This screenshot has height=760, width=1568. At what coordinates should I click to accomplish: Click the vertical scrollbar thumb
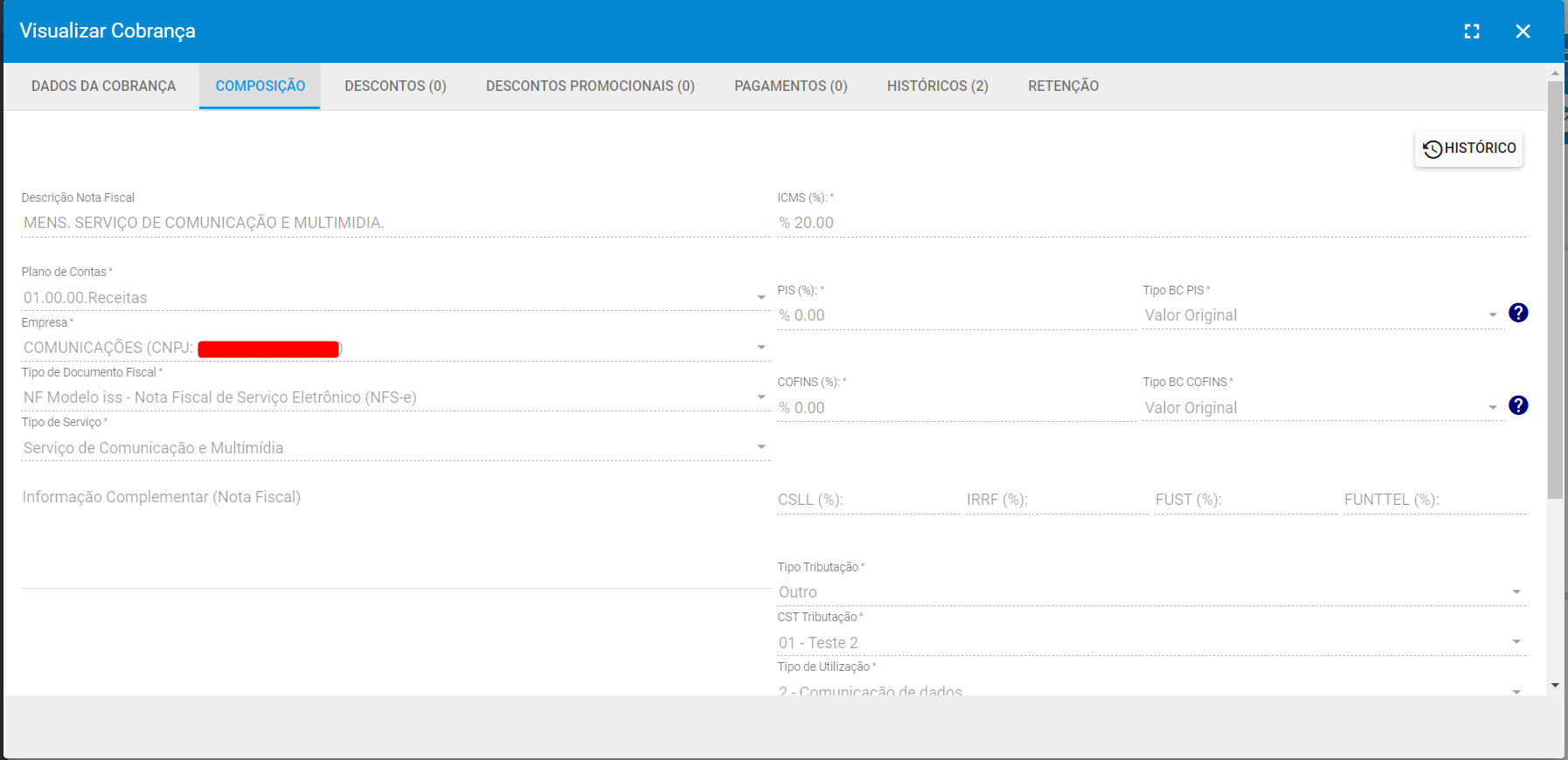pos(1555,290)
